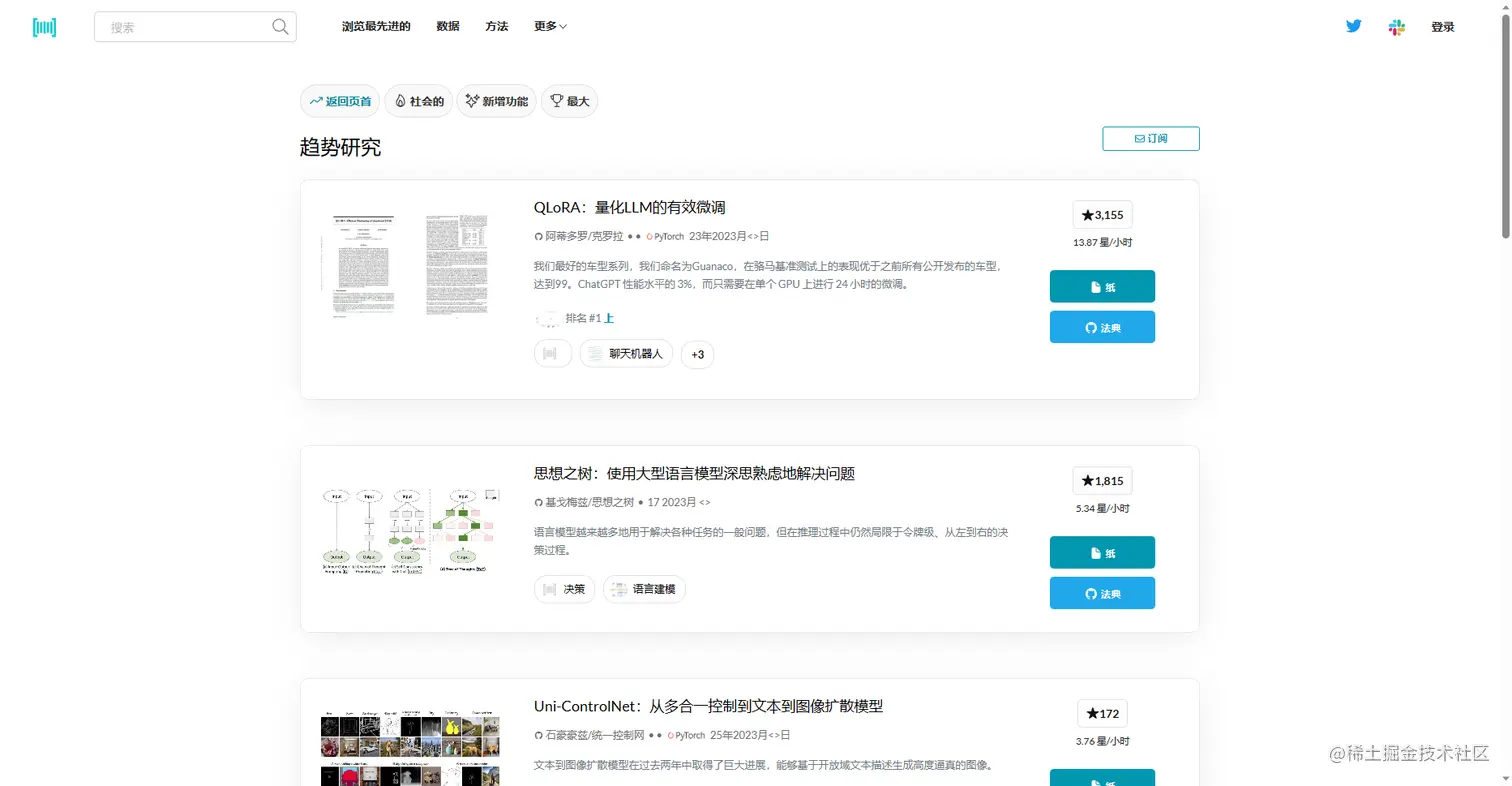Screen dimensions: 1512x786
Task: Click the icon-only tag under QLoRA ranking
Action: [553, 354]
